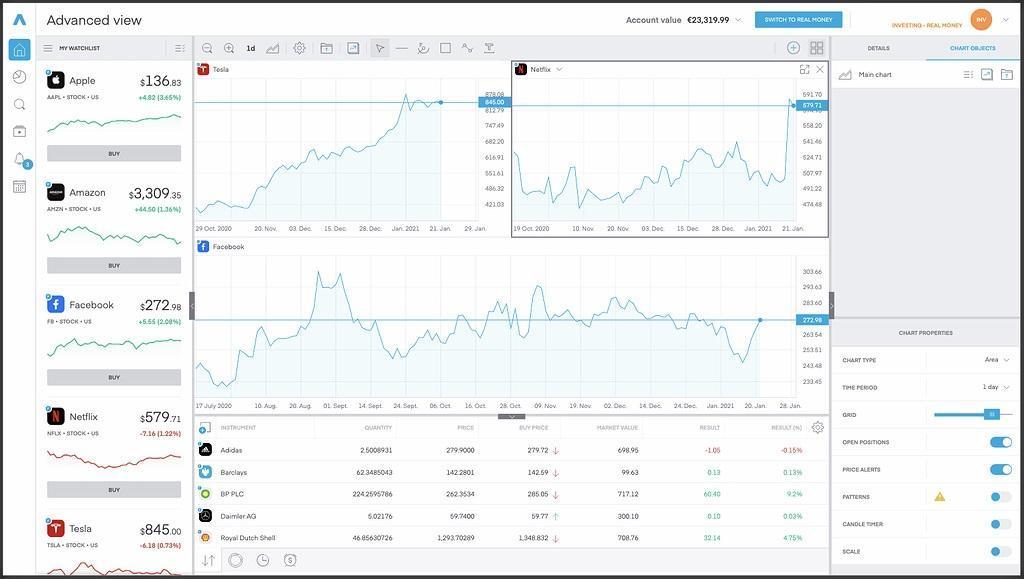The height and width of the screenshot is (579, 1024).
Task: Collapse the watchlist panel using its edge handle
Action: 192,305
